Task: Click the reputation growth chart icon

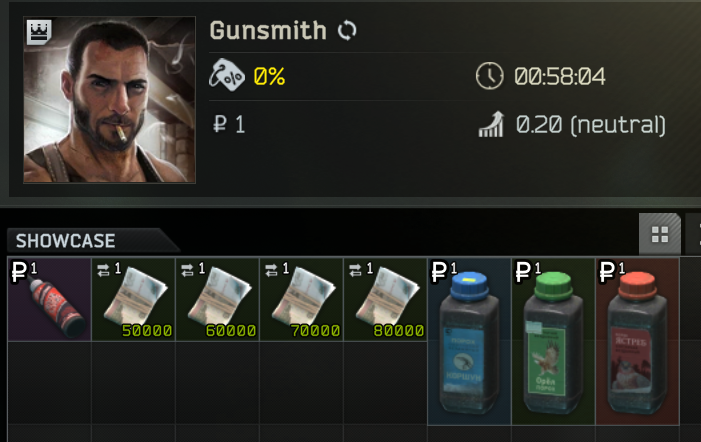Action: 491,124
